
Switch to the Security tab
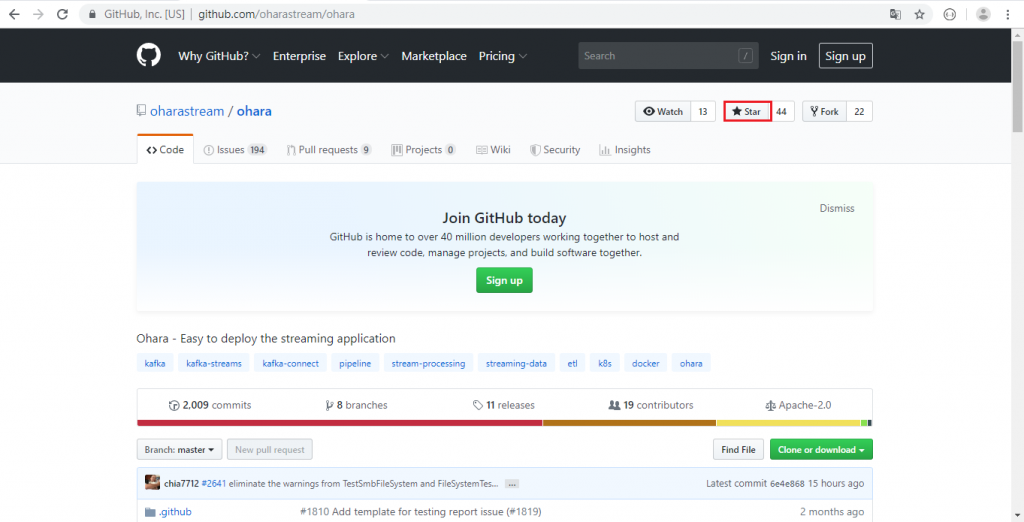tap(554, 150)
